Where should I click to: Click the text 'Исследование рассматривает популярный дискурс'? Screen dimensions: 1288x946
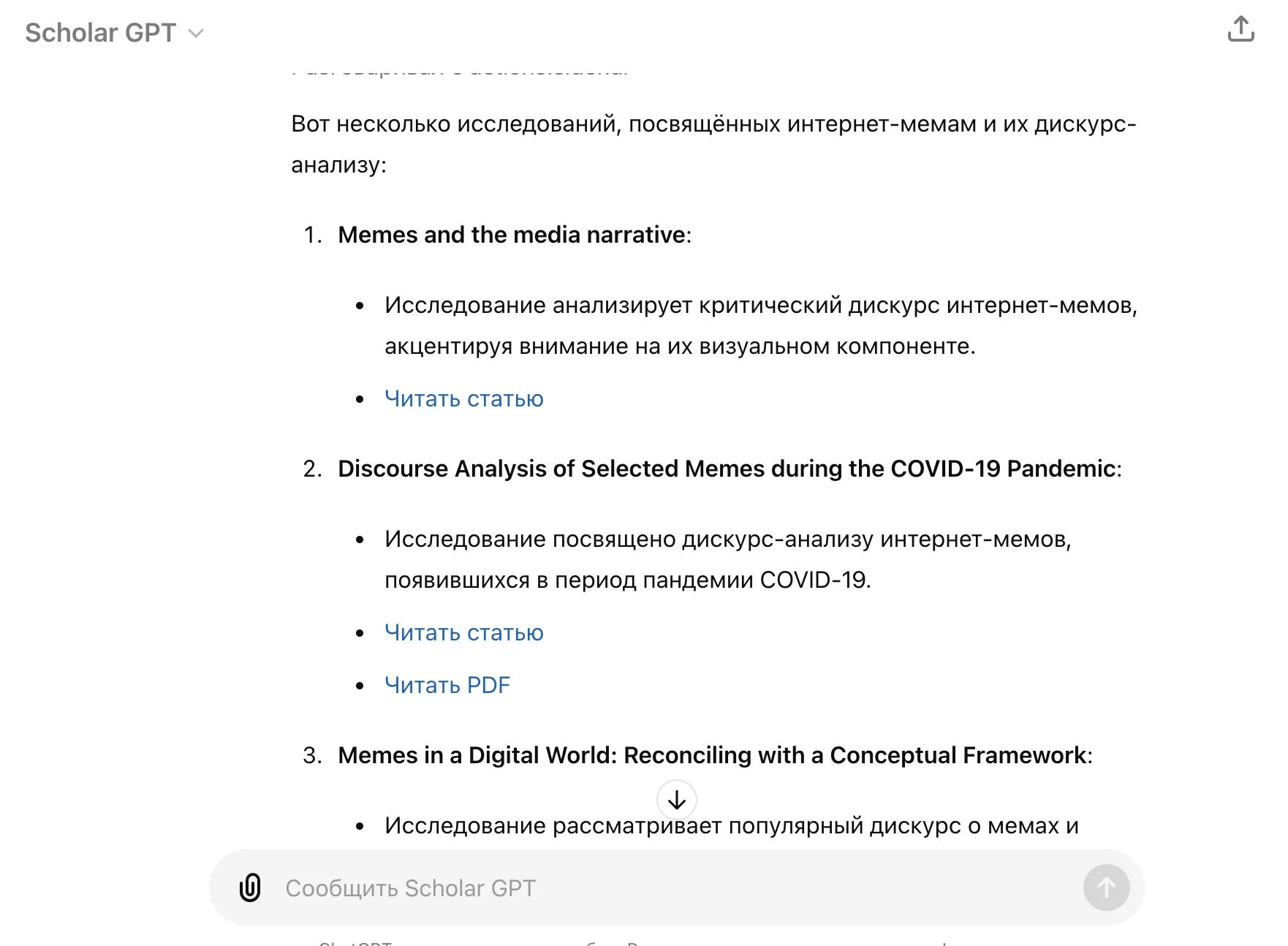click(x=731, y=826)
